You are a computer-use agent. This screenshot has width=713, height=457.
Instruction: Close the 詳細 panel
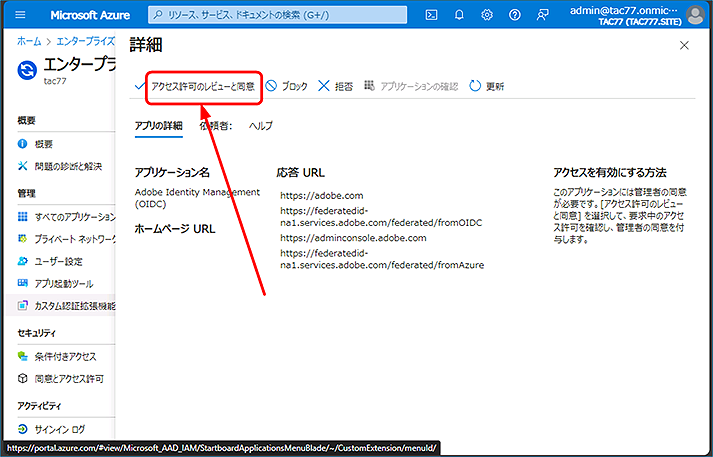[x=684, y=45]
